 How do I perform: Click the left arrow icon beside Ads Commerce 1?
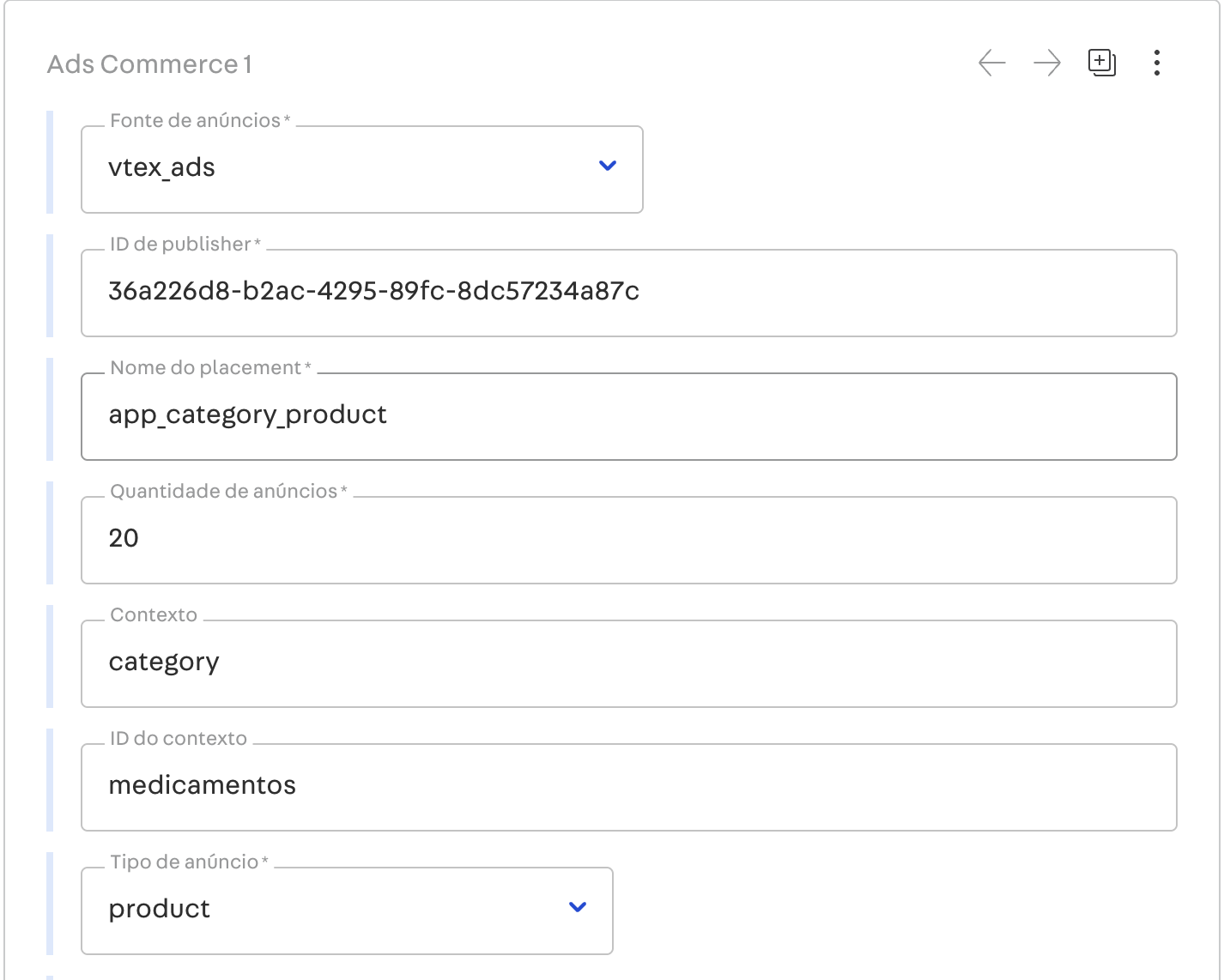(x=991, y=63)
